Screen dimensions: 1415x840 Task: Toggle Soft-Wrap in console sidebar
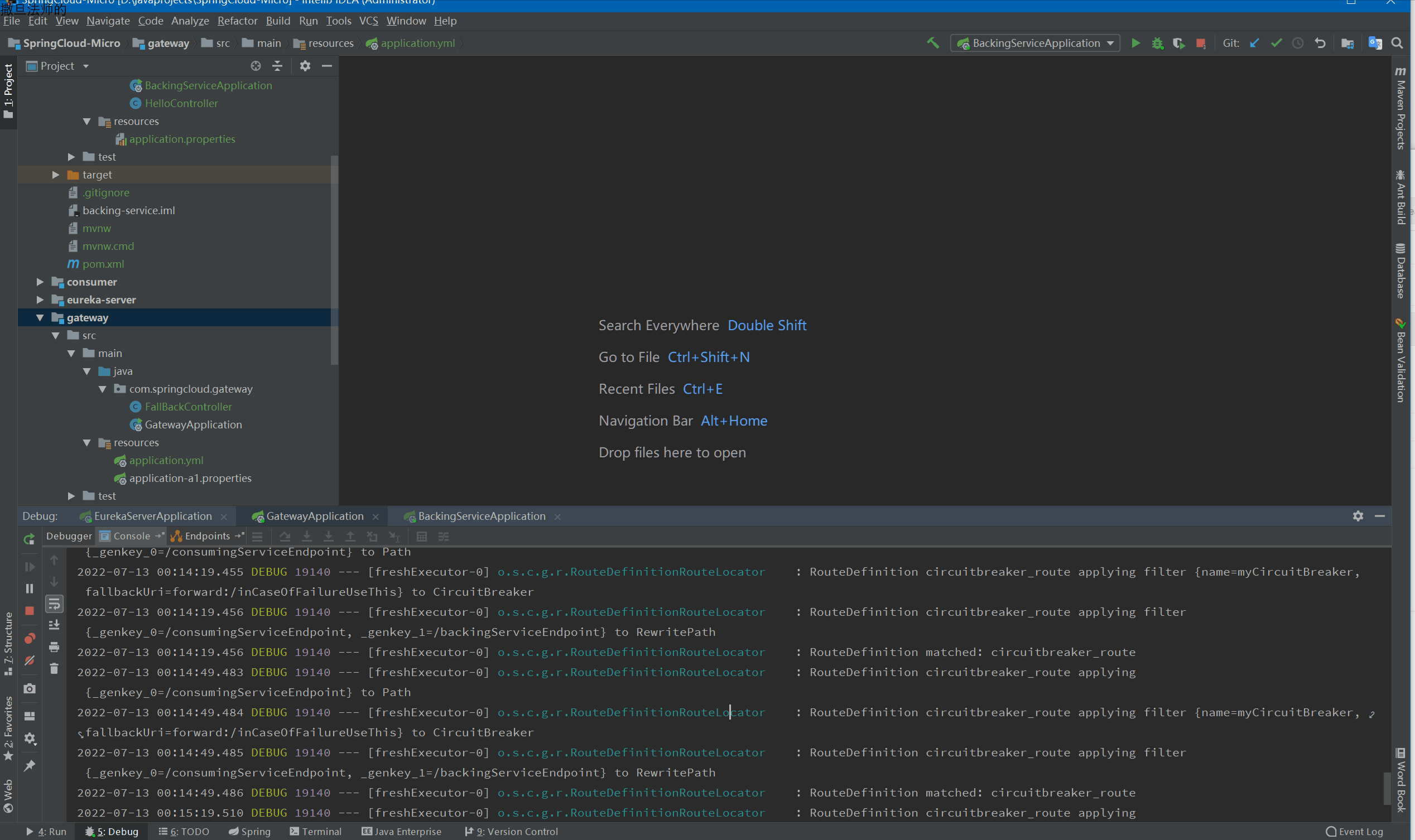[54, 604]
